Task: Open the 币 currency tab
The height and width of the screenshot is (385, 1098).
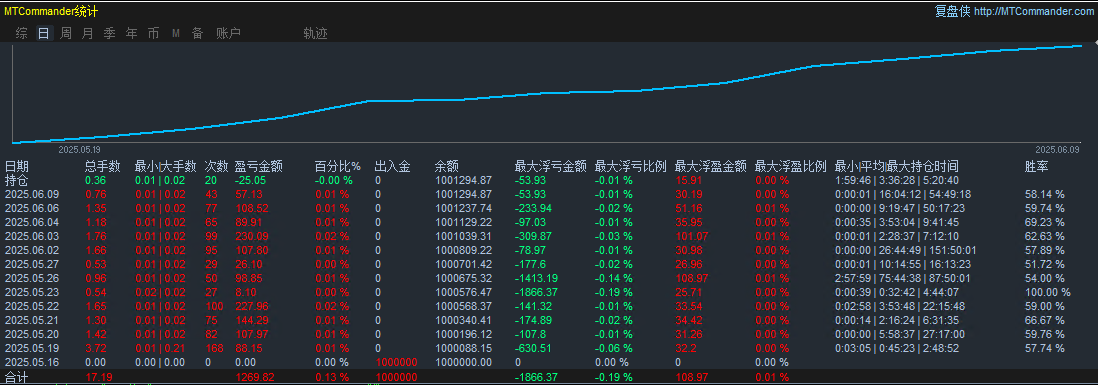Action: coord(153,33)
